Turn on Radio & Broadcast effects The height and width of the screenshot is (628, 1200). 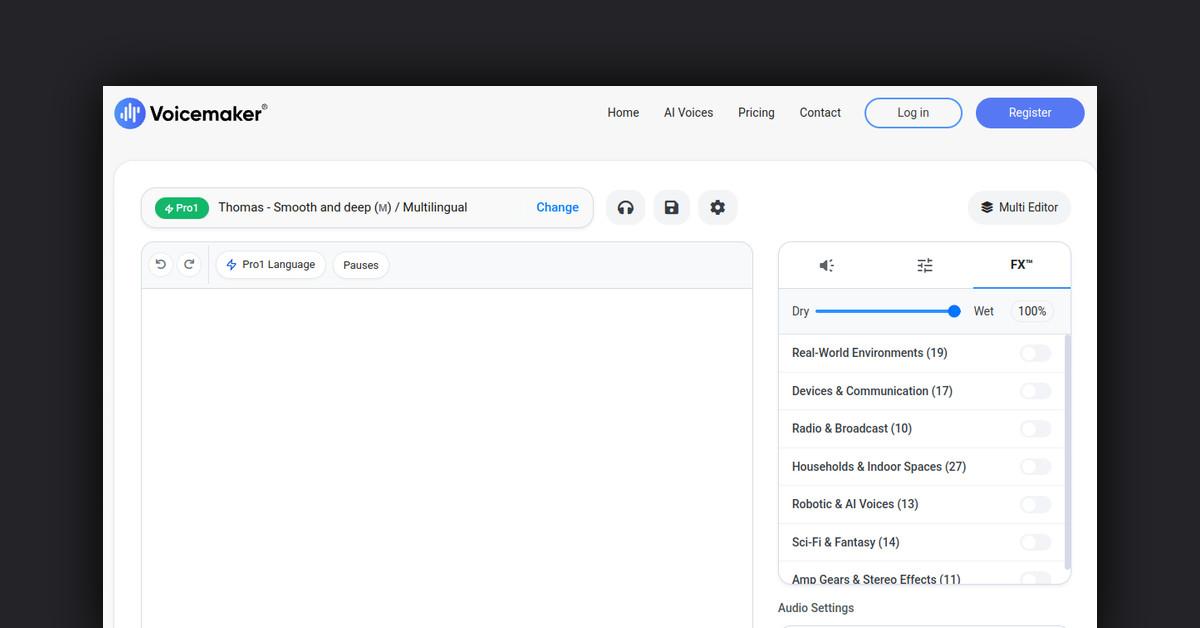[1035, 429]
